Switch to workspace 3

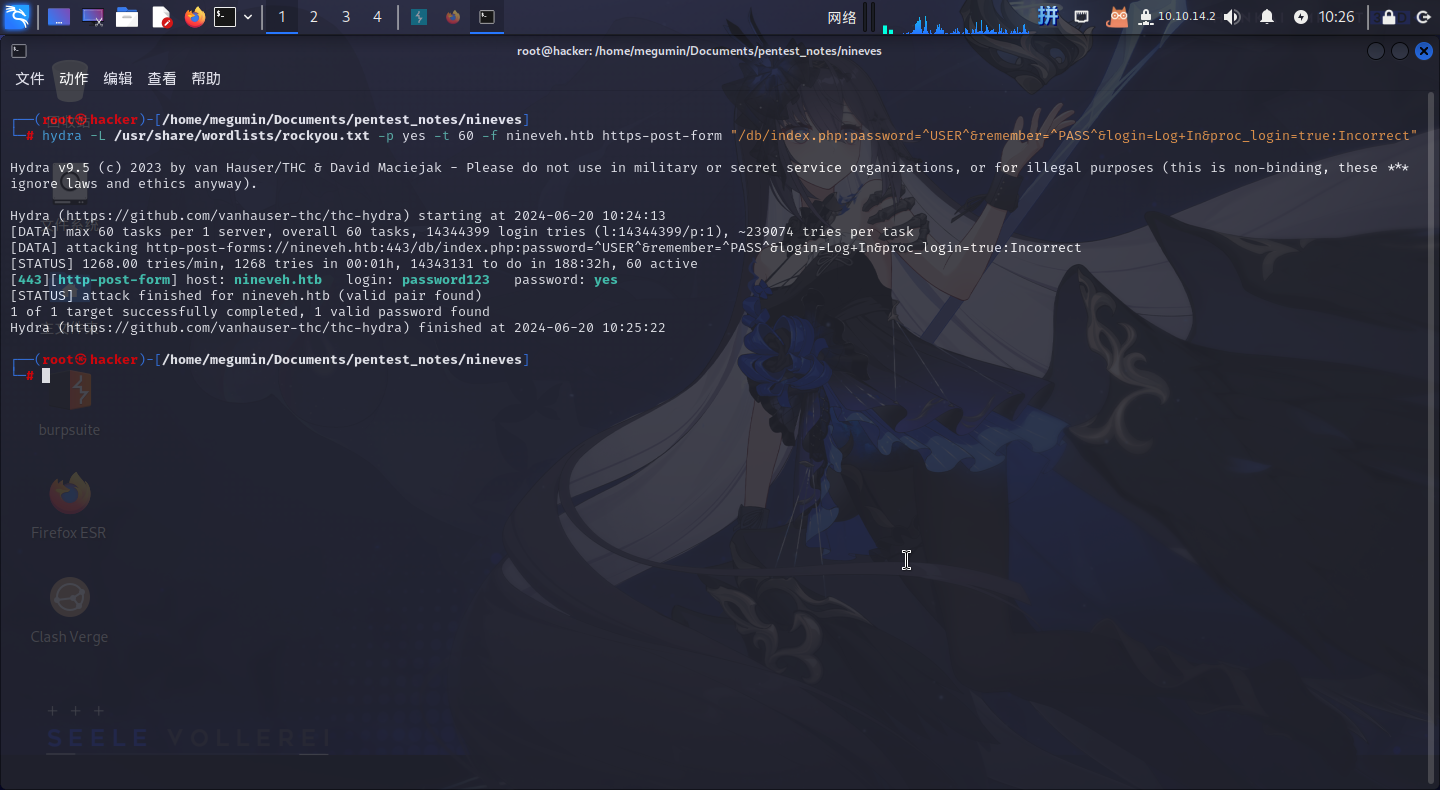[346, 17]
